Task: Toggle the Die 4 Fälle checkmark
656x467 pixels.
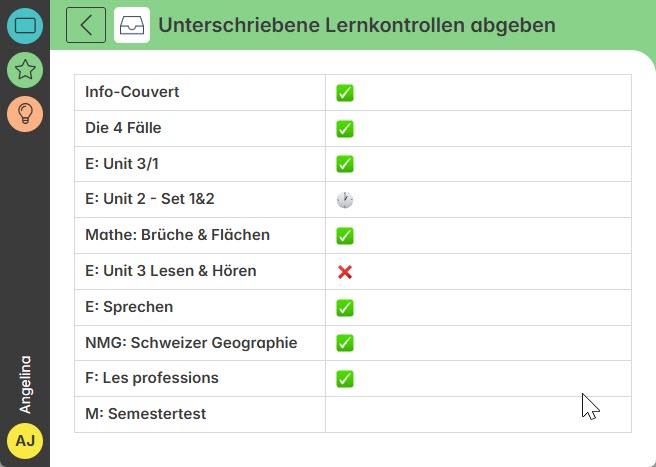Action: (x=345, y=129)
